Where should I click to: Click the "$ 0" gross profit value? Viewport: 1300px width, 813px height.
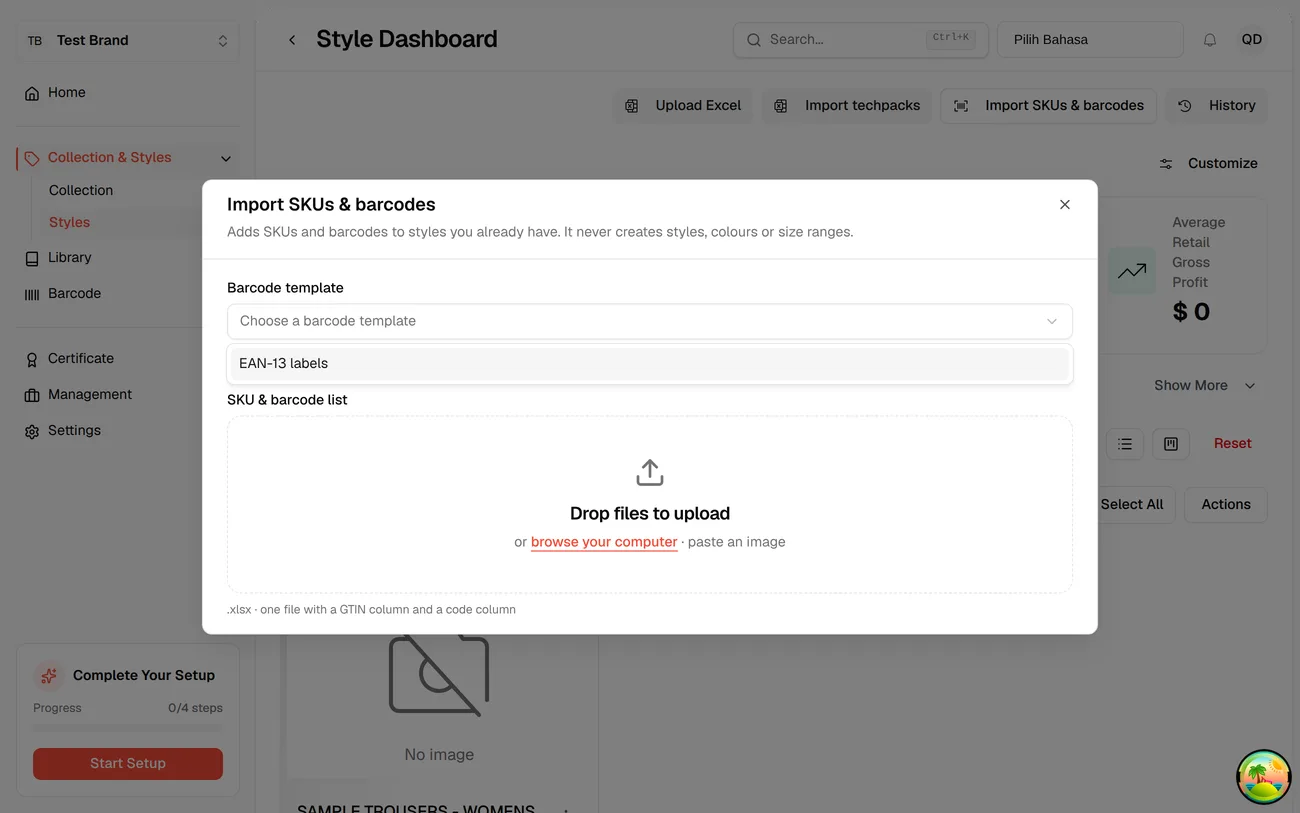pyautogui.click(x=1191, y=312)
